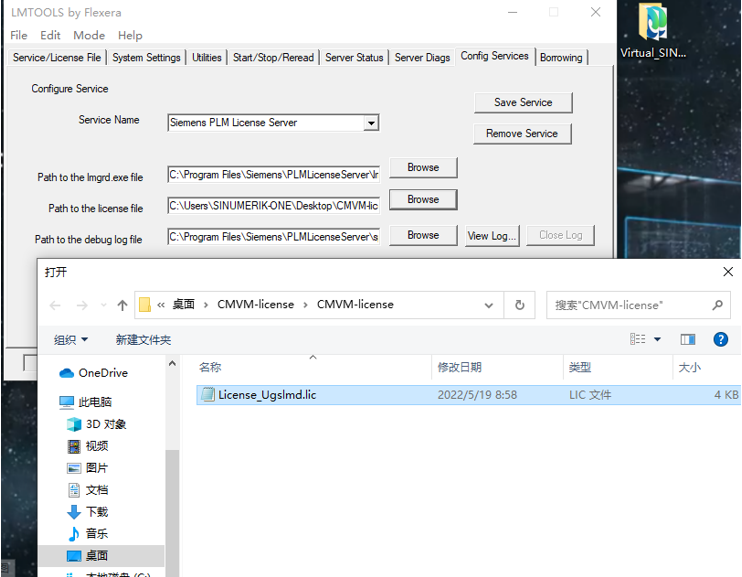The image size is (742, 577).
Task: Click the search magnifier icon
Action: coord(717,305)
